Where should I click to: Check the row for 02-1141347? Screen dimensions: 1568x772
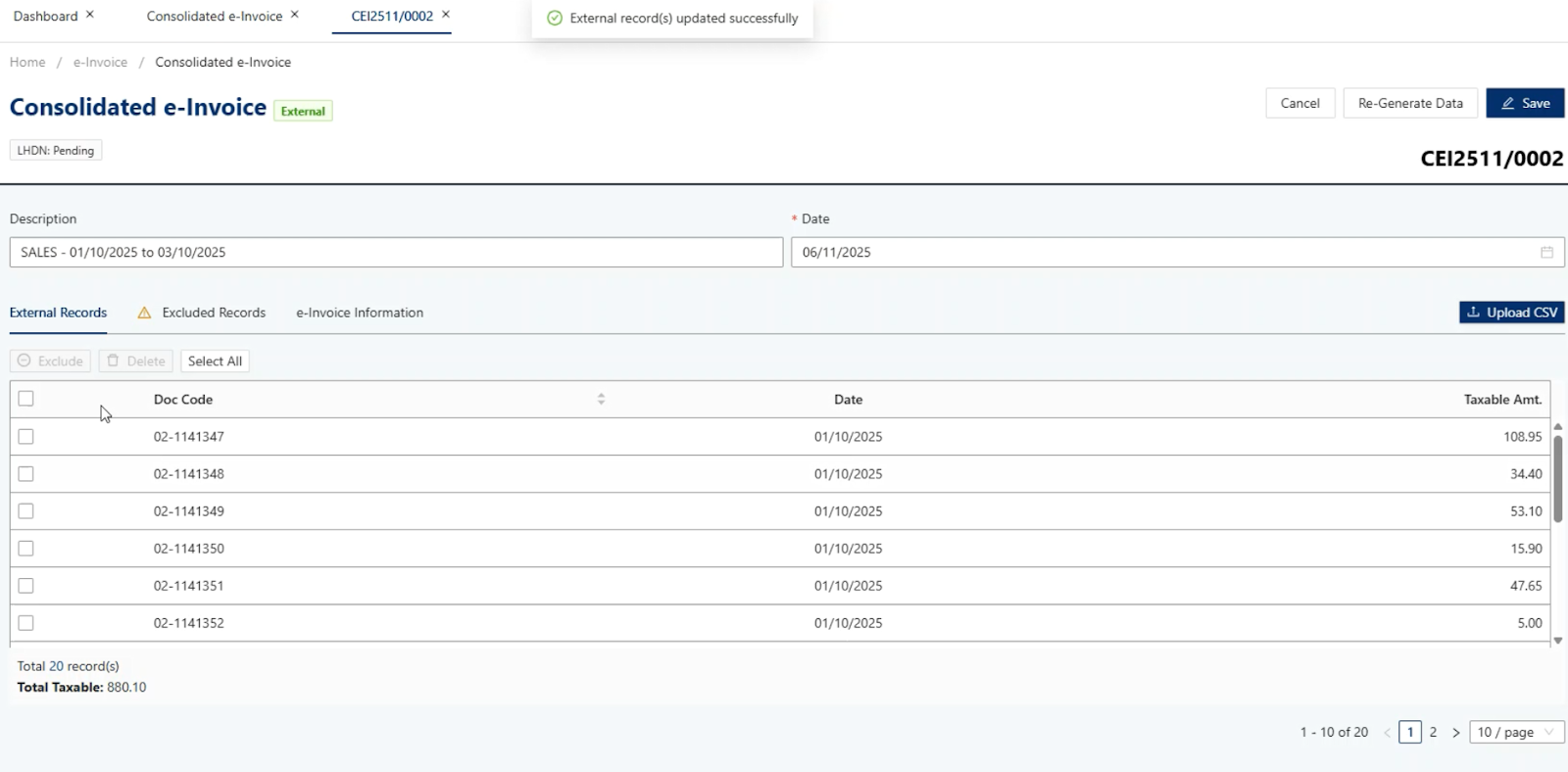25,437
